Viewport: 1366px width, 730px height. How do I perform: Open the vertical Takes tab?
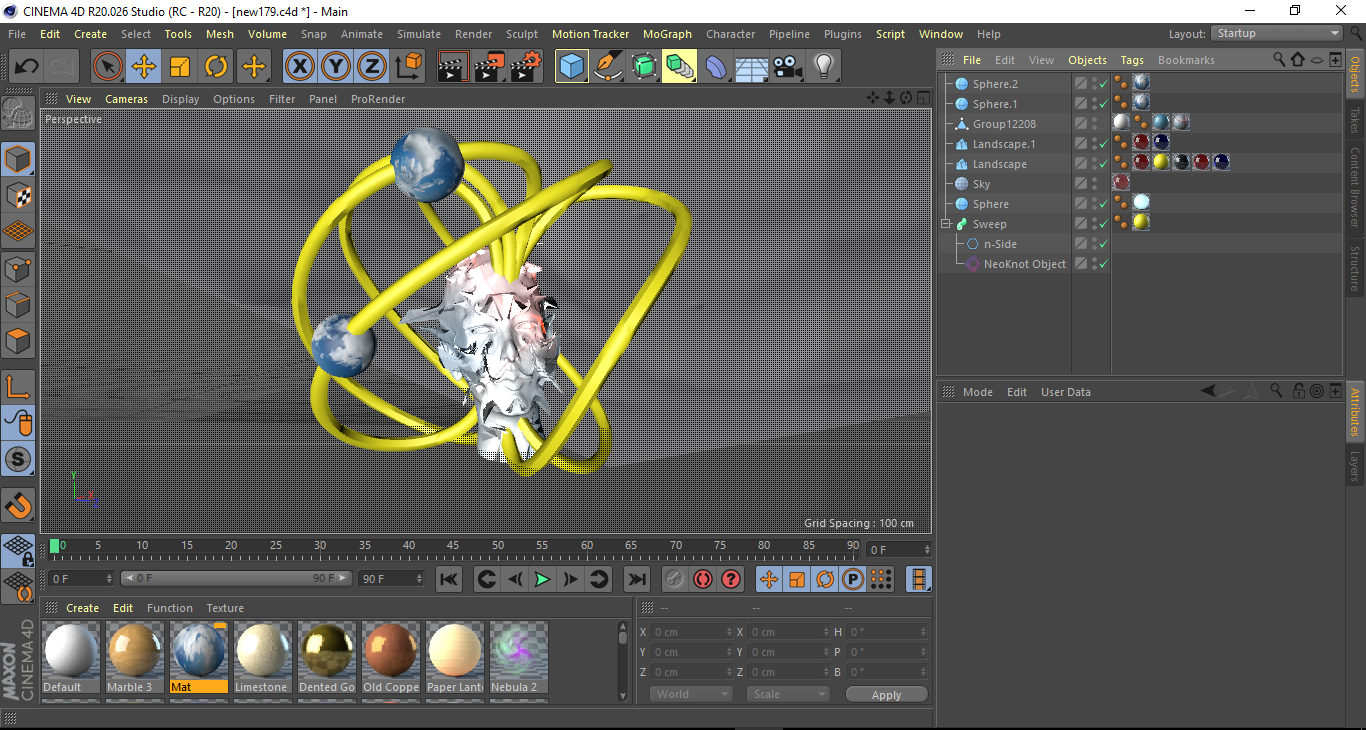coord(1355,120)
